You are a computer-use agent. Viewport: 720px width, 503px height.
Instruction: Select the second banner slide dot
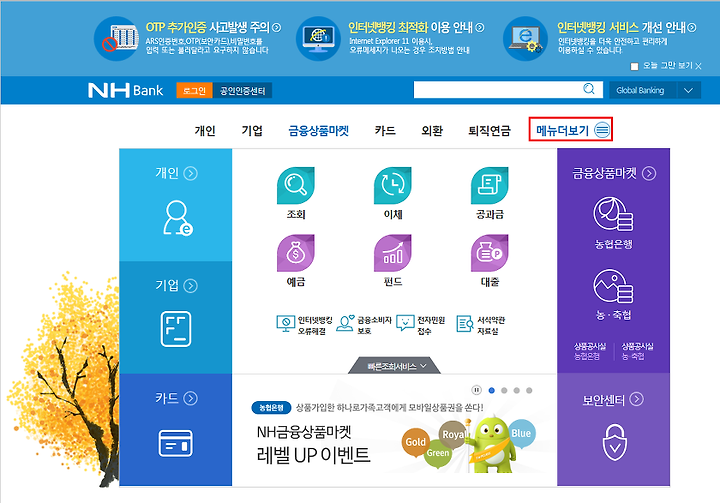coord(504,390)
